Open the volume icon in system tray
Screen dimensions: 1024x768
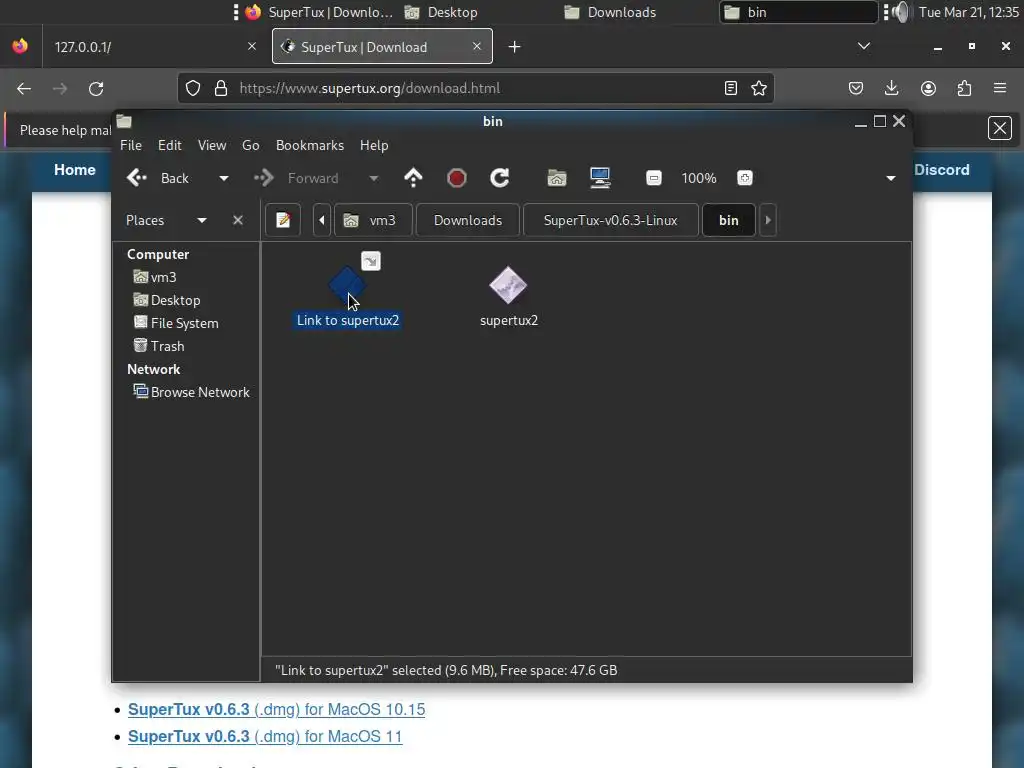(x=901, y=12)
